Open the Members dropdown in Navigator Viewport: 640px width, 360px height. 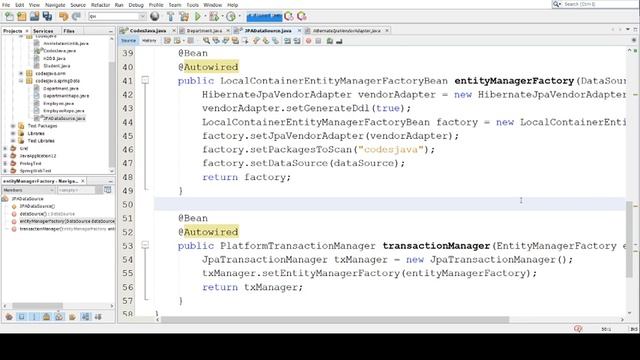(x=29, y=190)
